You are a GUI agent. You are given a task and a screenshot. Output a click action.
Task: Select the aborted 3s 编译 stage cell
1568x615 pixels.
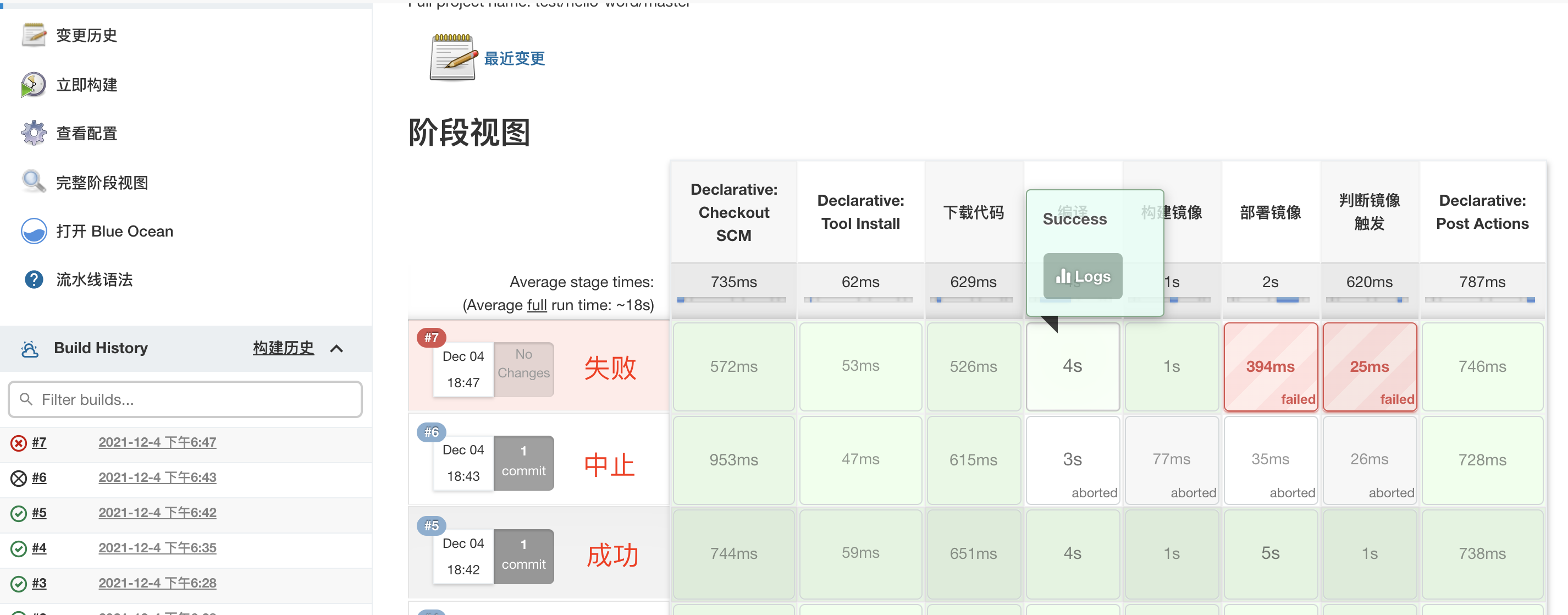[x=1073, y=460]
